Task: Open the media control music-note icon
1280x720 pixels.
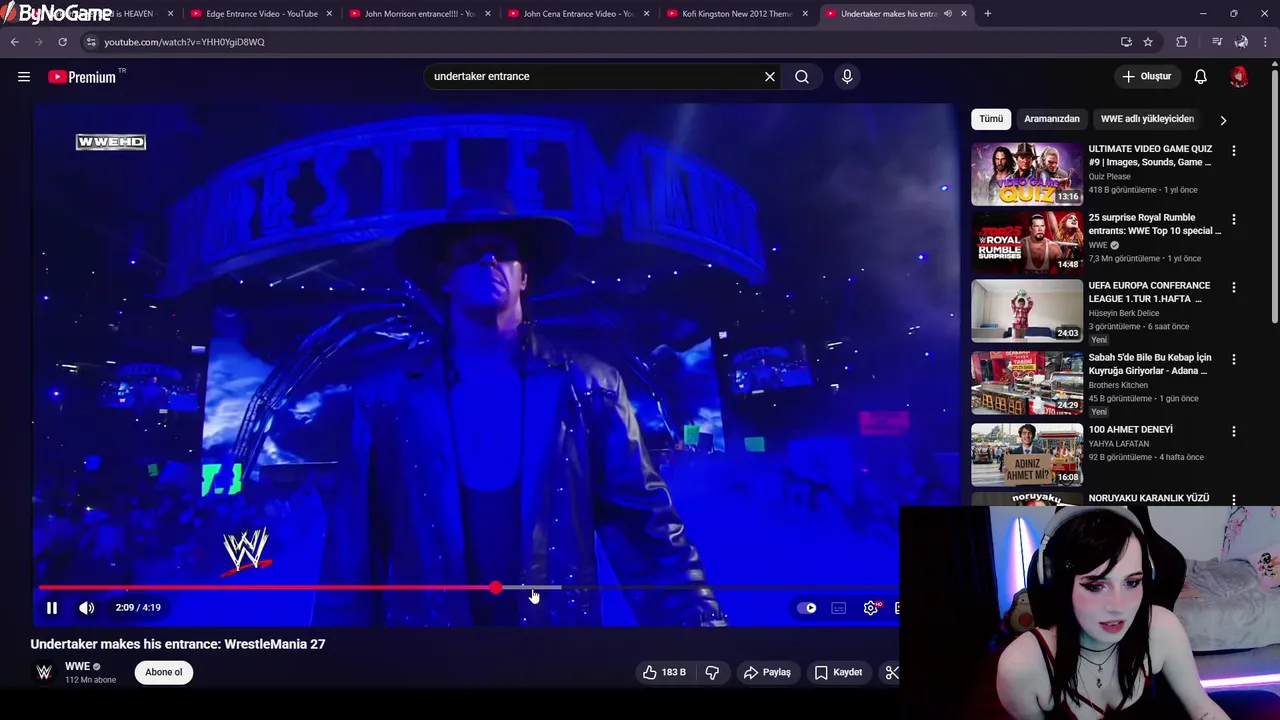Action: point(1217,42)
